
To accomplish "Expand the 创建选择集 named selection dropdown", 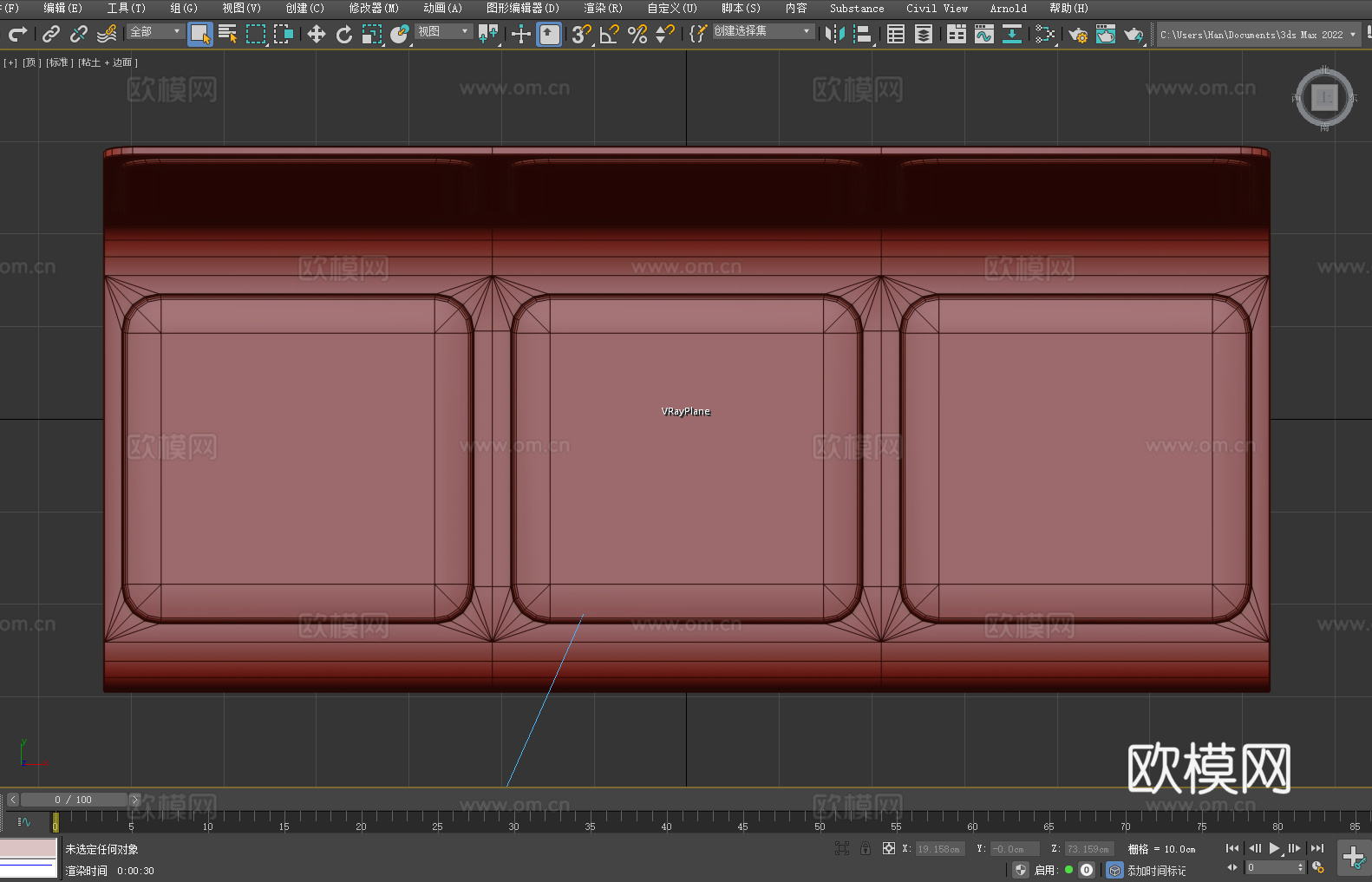I will point(763,31).
